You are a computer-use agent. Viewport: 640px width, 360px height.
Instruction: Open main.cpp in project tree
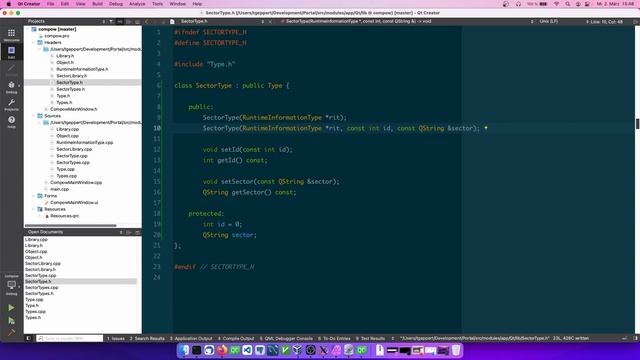59,189
